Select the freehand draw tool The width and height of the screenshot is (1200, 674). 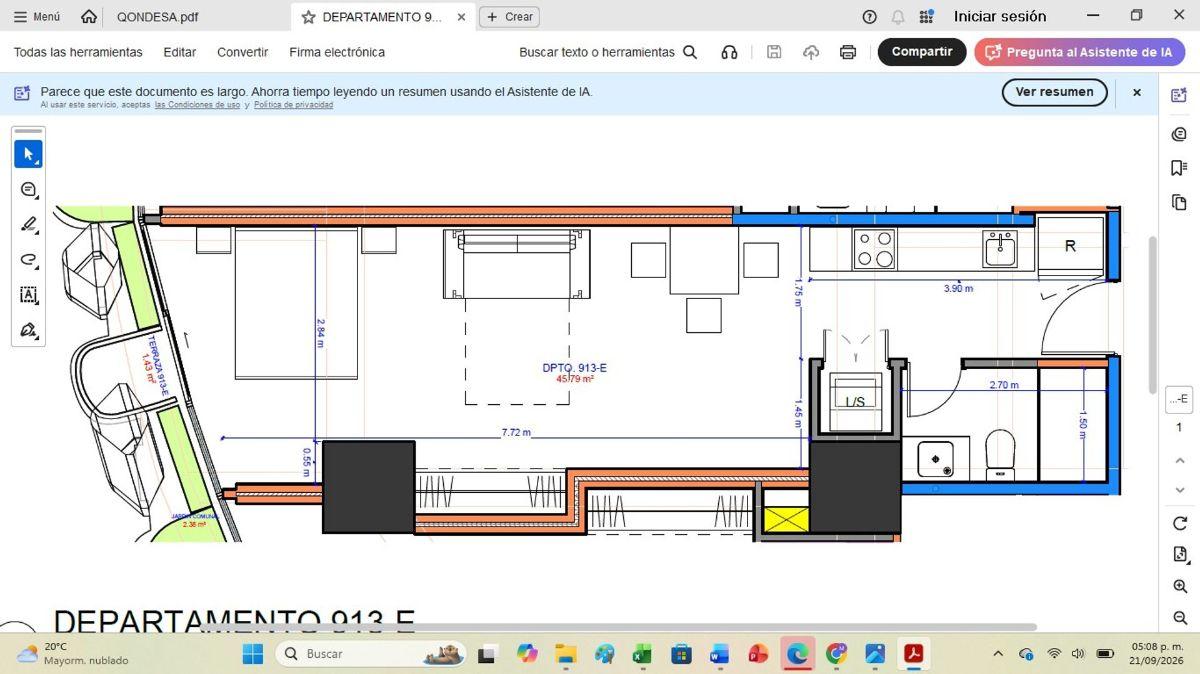[28, 260]
